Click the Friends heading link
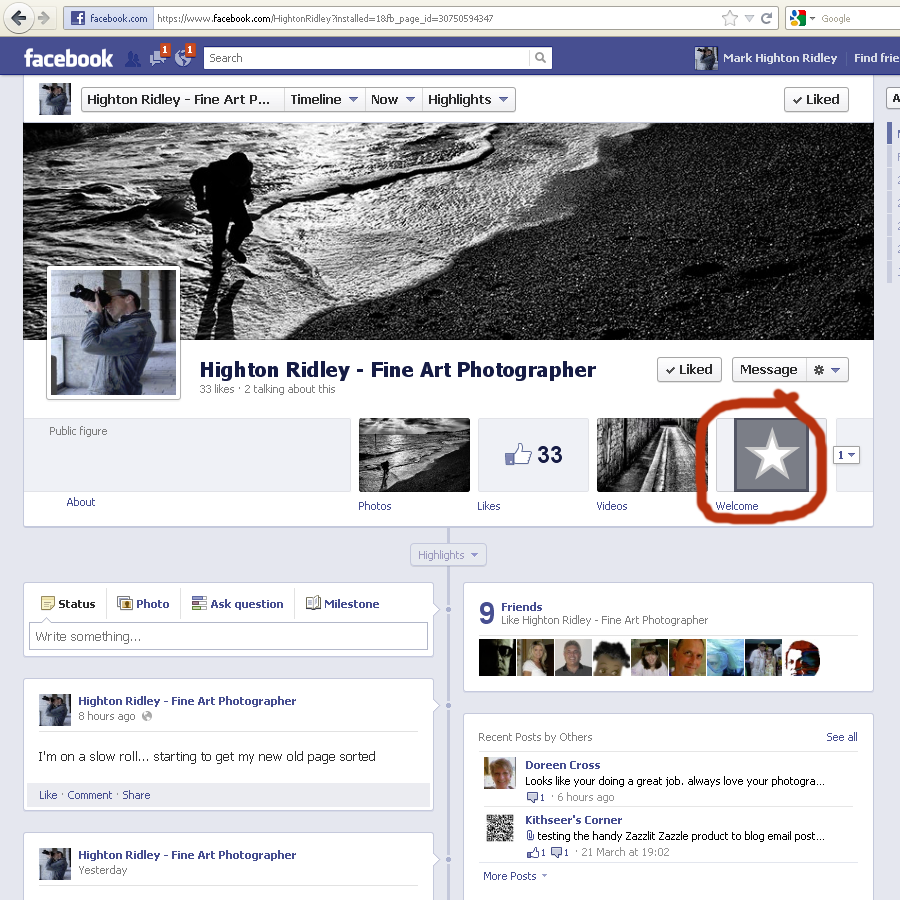Image resolution: width=900 pixels, height=900 pixels. [522, 607]
